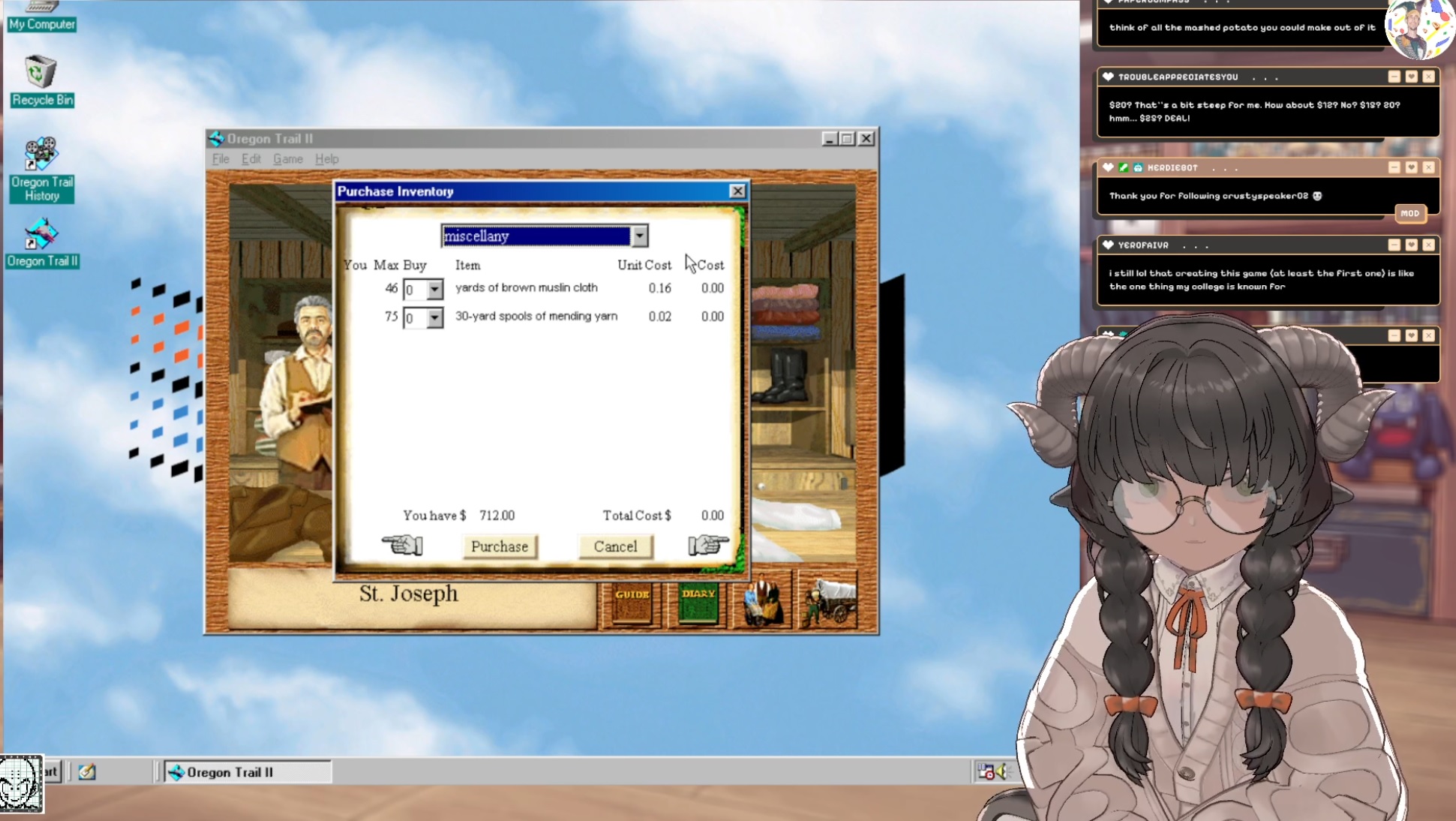
Task: Click the left pointing hand icon
Action: pos(402,545)
